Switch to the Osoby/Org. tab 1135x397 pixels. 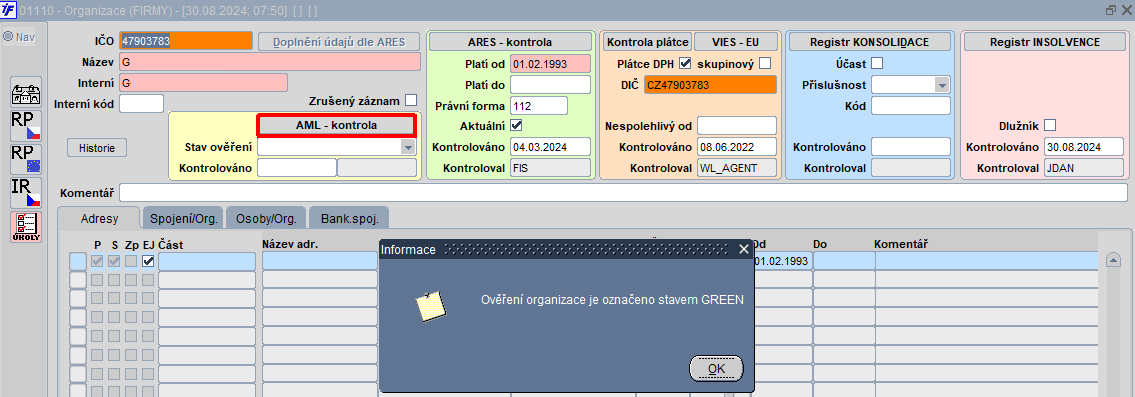(x=266, y=217)
